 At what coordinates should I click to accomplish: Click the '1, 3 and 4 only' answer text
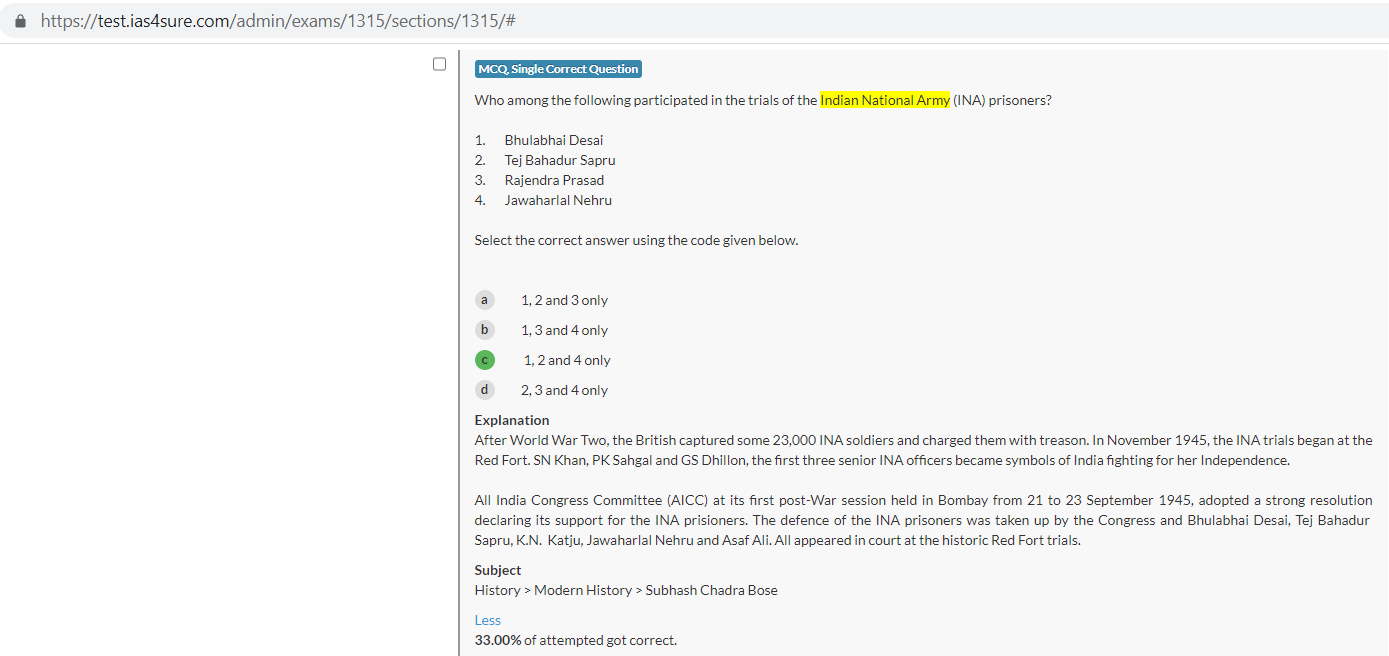coord(564,330)
